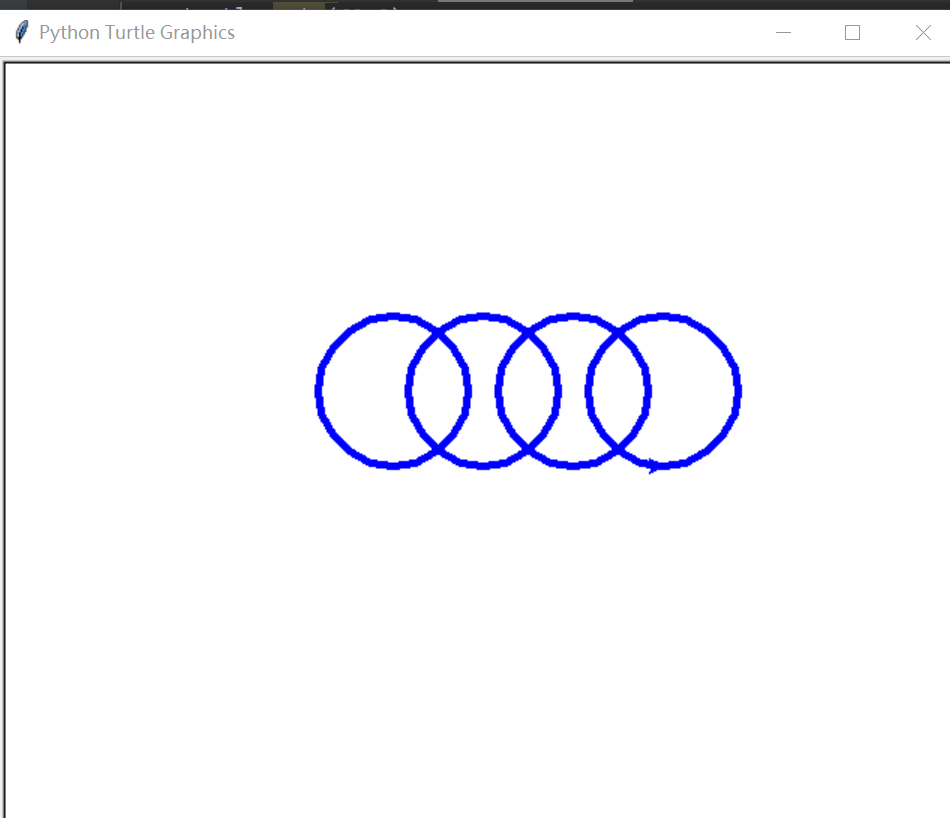Click top intersection of first and second circles

tap(438, 332)
